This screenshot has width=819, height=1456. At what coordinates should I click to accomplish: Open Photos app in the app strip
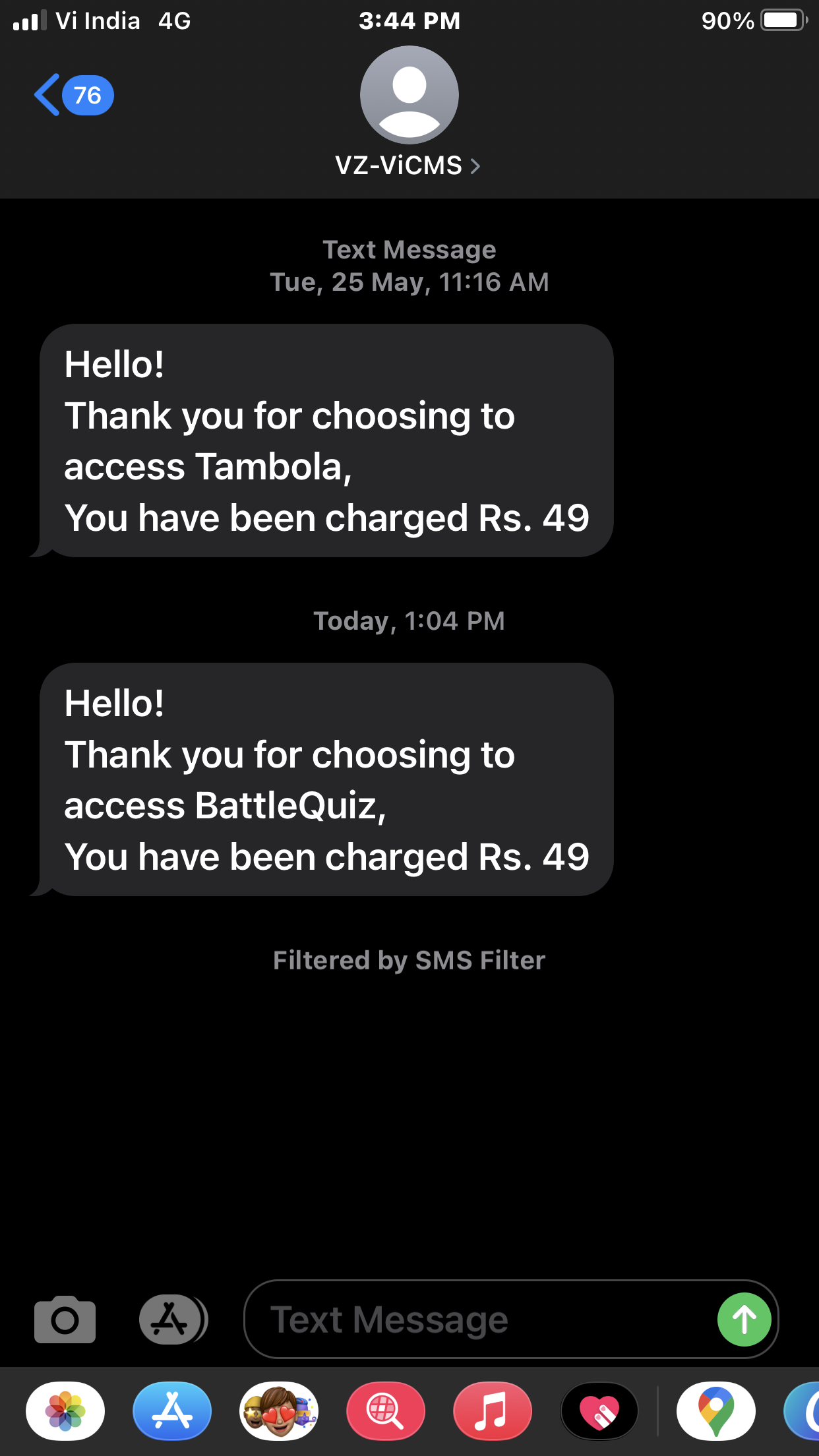click(65, 1411)
